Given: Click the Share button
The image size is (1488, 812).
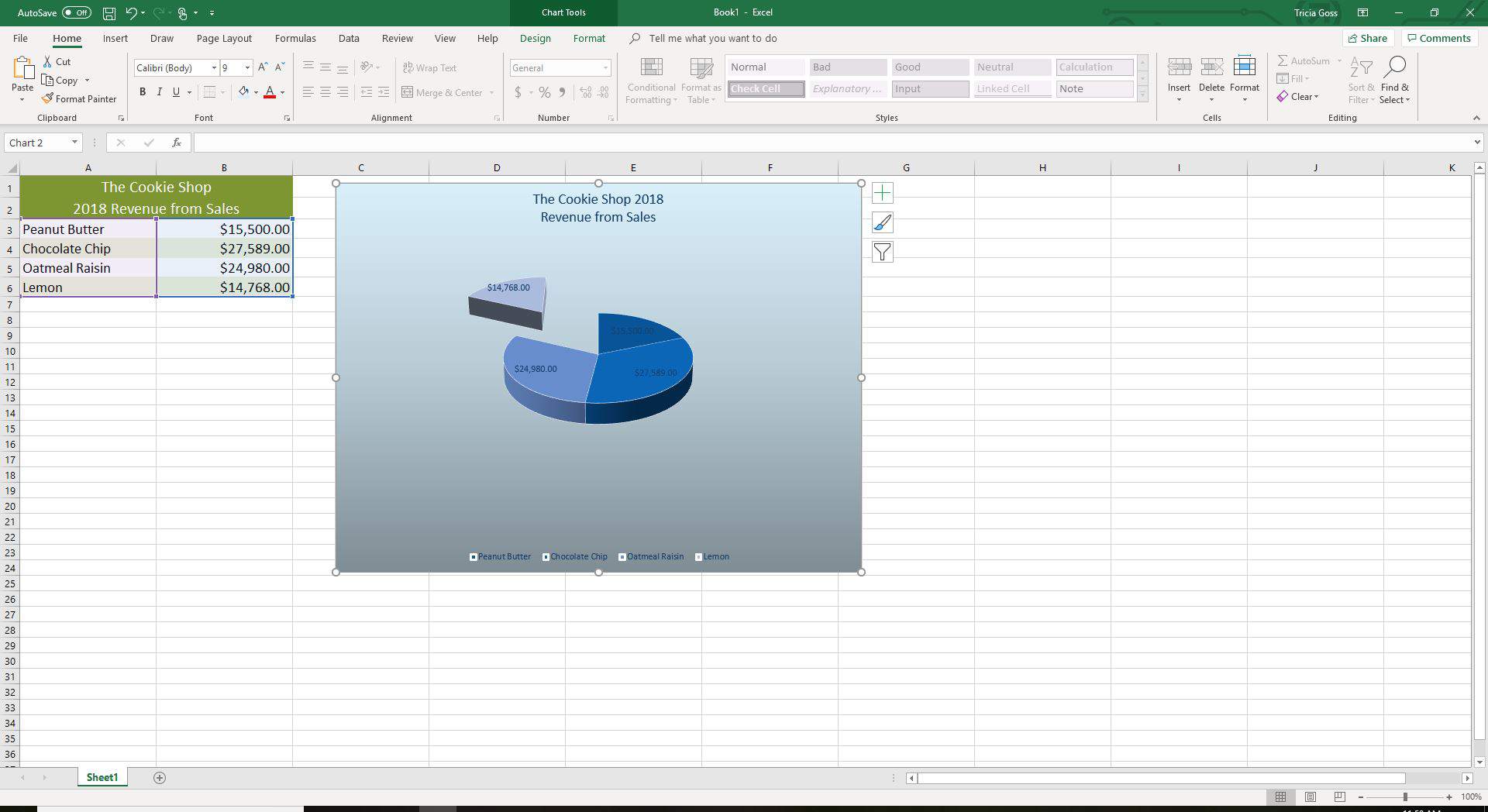Looking at the screenshot, I should pyautogui.click(x=1368, y=38).
